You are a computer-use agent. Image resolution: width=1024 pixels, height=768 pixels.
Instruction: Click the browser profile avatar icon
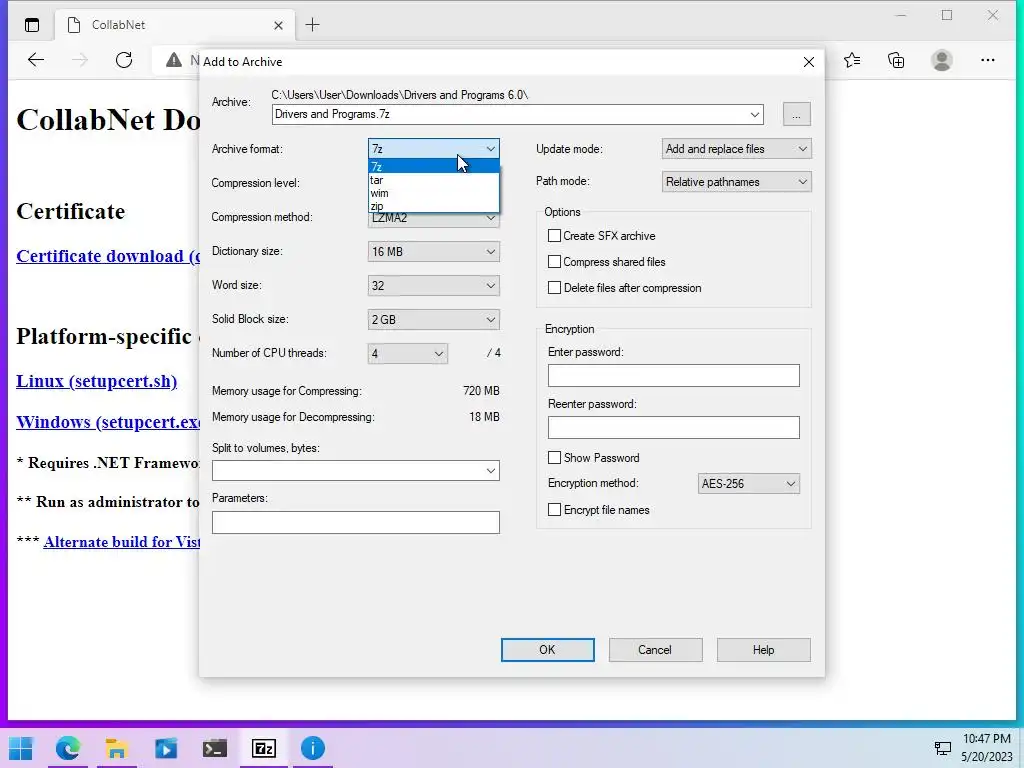pyautogui.click(x=942, y=60)
